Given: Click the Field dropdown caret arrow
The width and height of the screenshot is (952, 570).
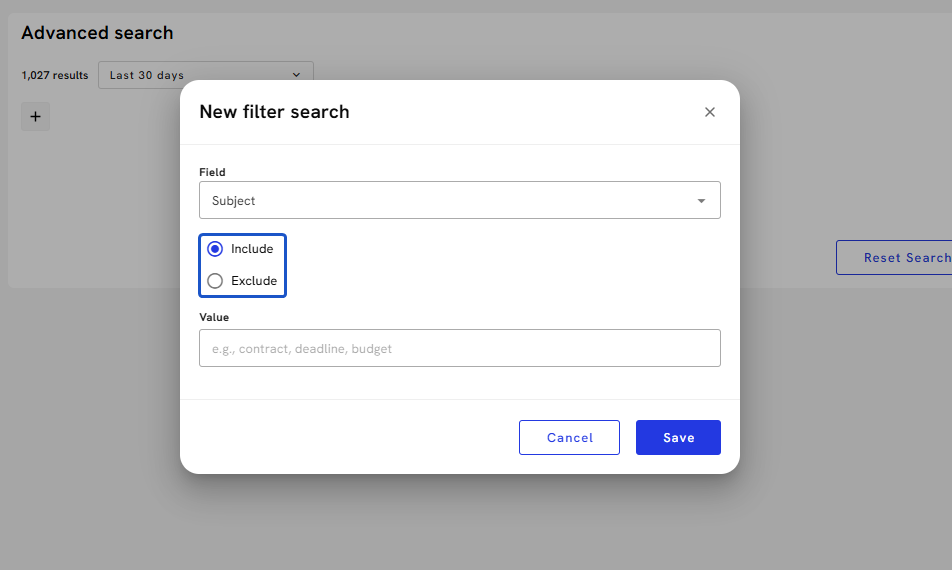Looking at the screenshot, I should (x=702, y=201).
